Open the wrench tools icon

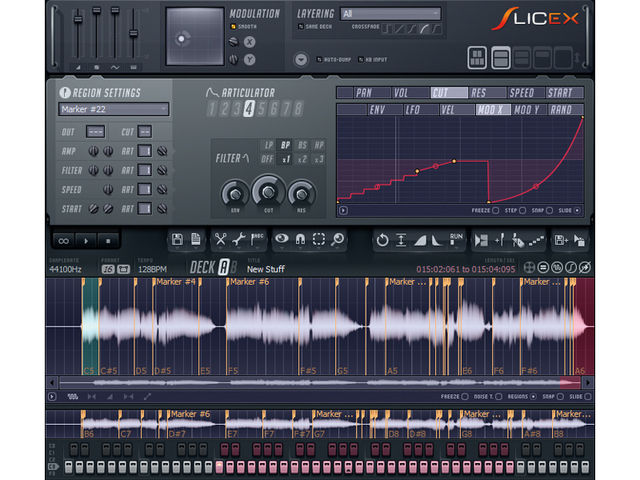pos(239,239)
